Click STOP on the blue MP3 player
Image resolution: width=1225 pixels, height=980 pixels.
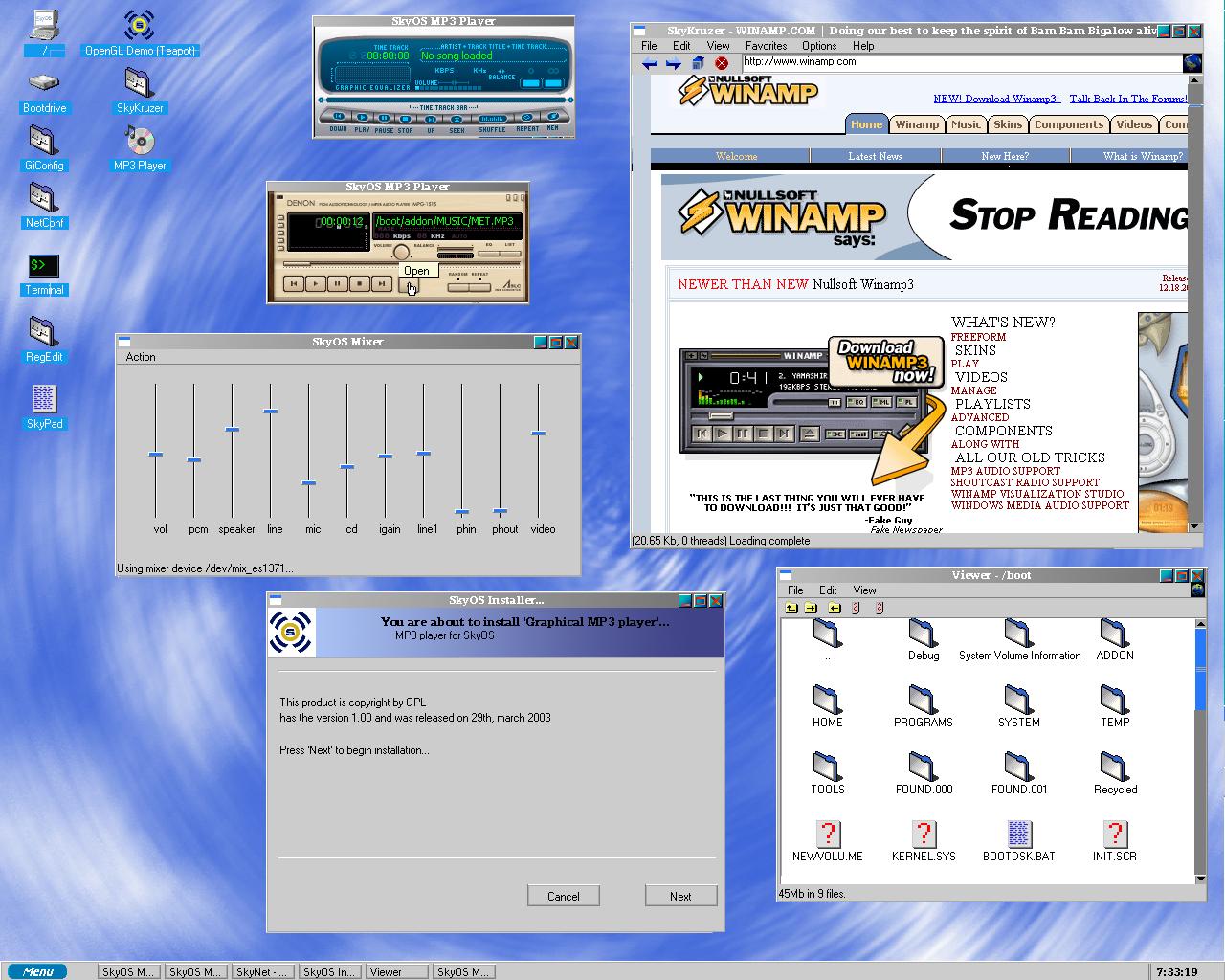pyautogui.click(x=405, y=119)
